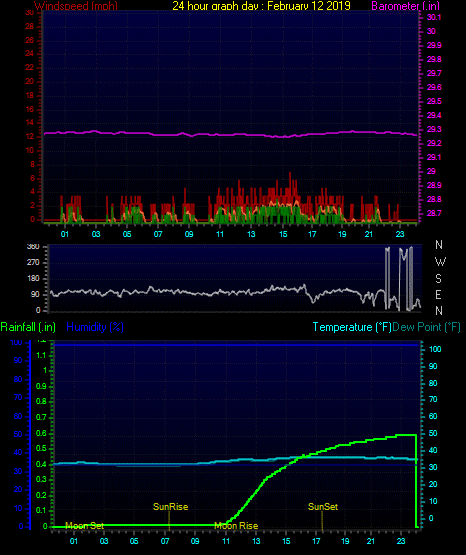Click the "24 hour graph day : February 12 2019" heading
The height and width of the screenshot is (555, 466).
(x=261, y=6)
